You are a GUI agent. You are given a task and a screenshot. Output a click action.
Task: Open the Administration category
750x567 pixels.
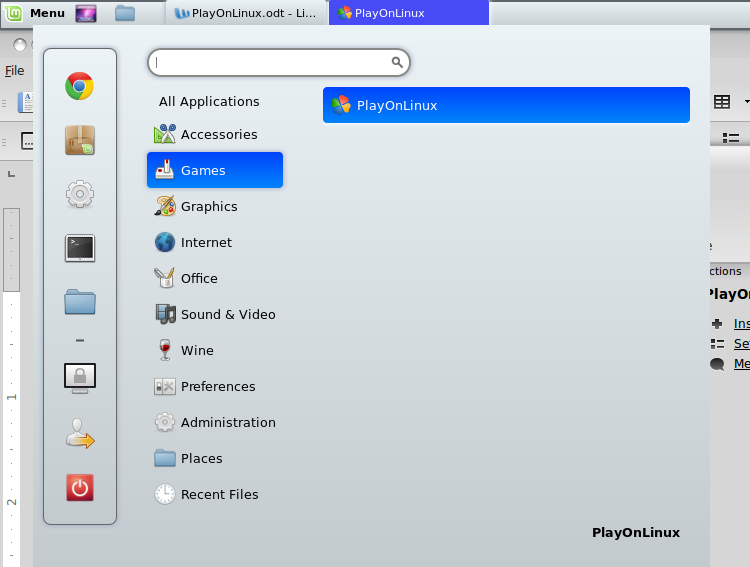(215, 422)
